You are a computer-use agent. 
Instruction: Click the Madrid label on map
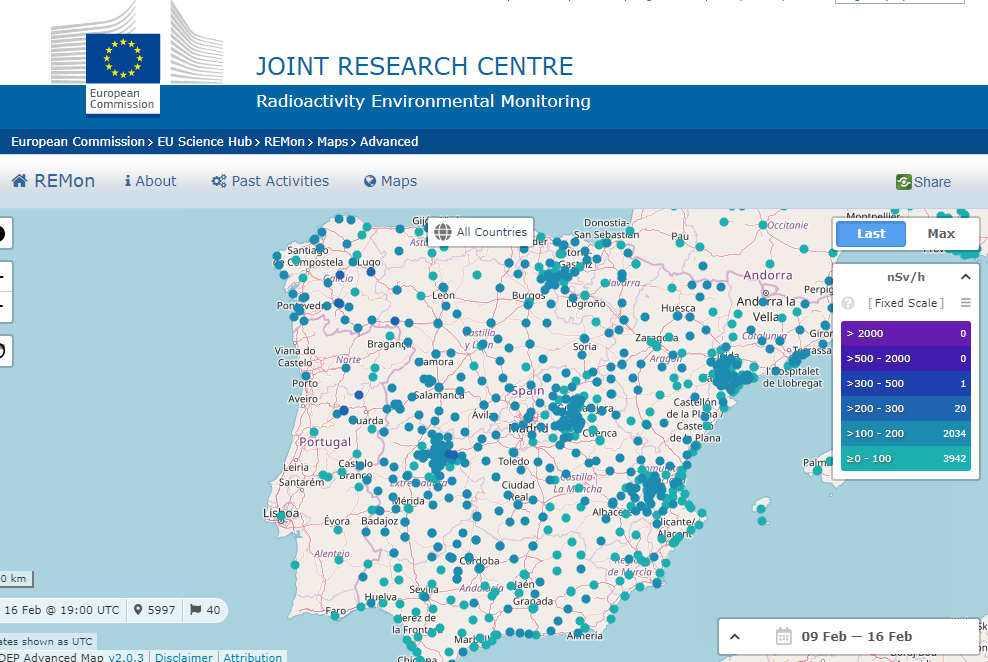coord(529,428)
